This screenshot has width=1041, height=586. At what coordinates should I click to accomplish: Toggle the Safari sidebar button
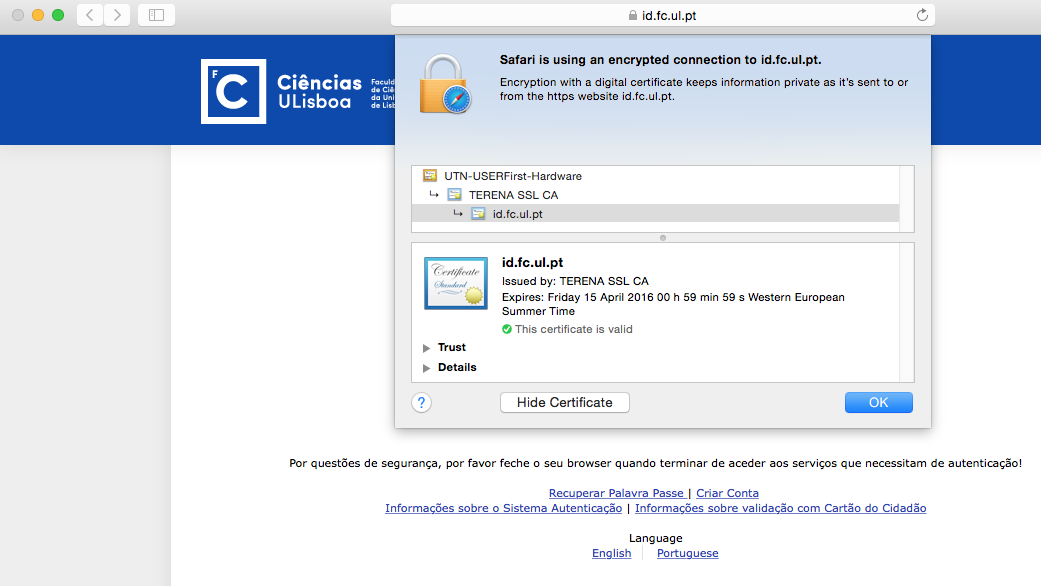[x=156, y=15]
